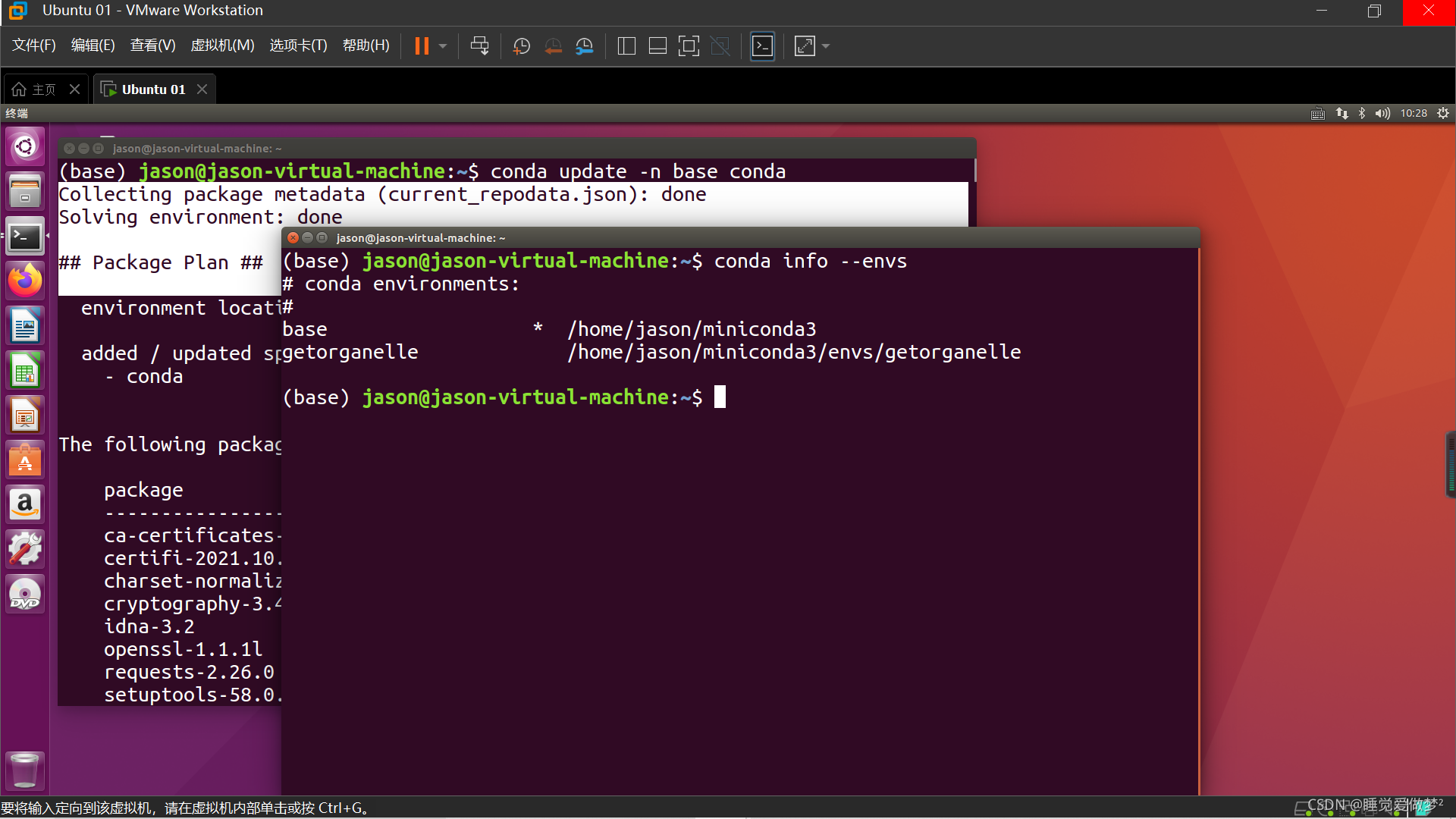Open the Ubuntu system power gear menu
The height and width of the screenshot is (819, 1456).
click(1443, 113)
